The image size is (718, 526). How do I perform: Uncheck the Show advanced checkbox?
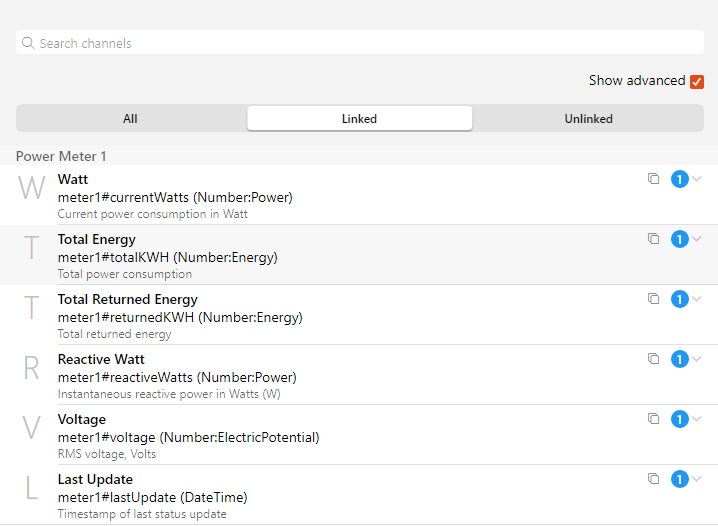point(697,81)
